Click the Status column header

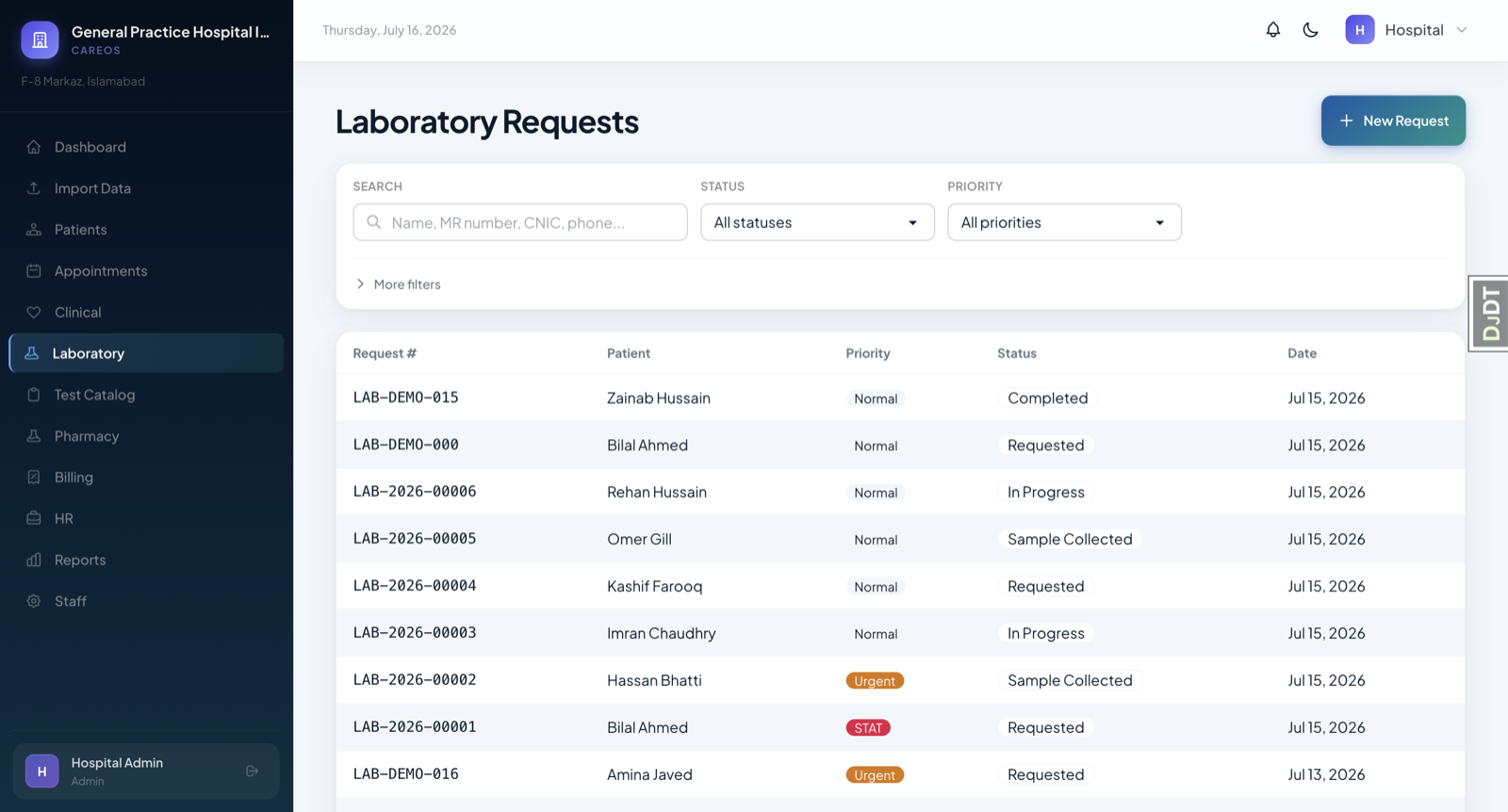point(1017,353)
